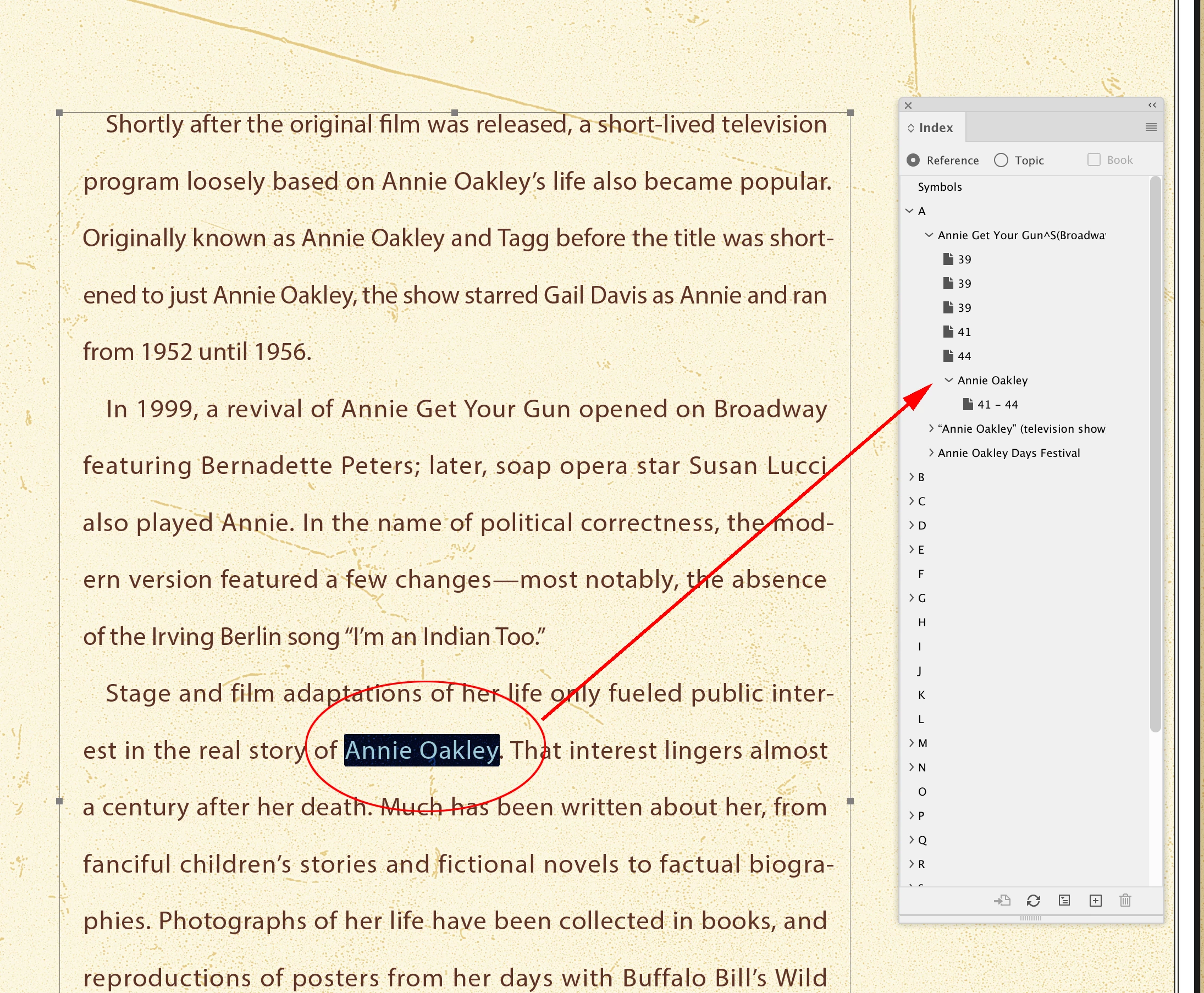Image resolution: width=1204 pixels, height=993 pixels.
Task: Collapse the Index panel with double-arrow icon
Action: (1152, 105)
